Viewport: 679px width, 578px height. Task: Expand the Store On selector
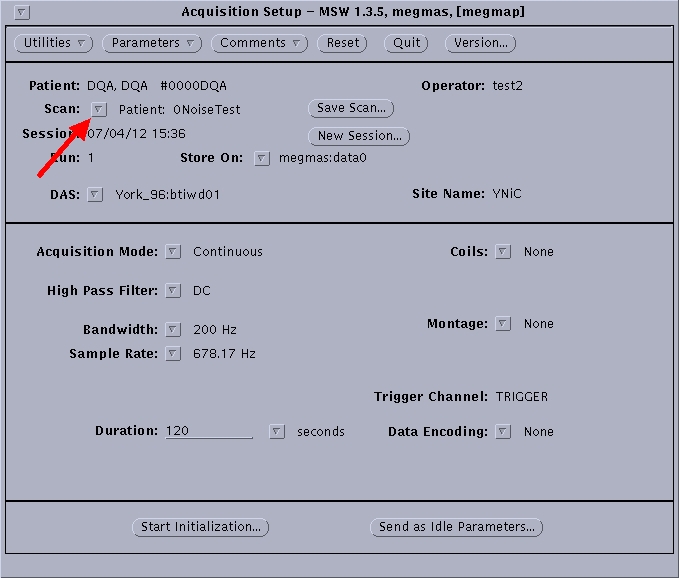[x=262, y=158]
